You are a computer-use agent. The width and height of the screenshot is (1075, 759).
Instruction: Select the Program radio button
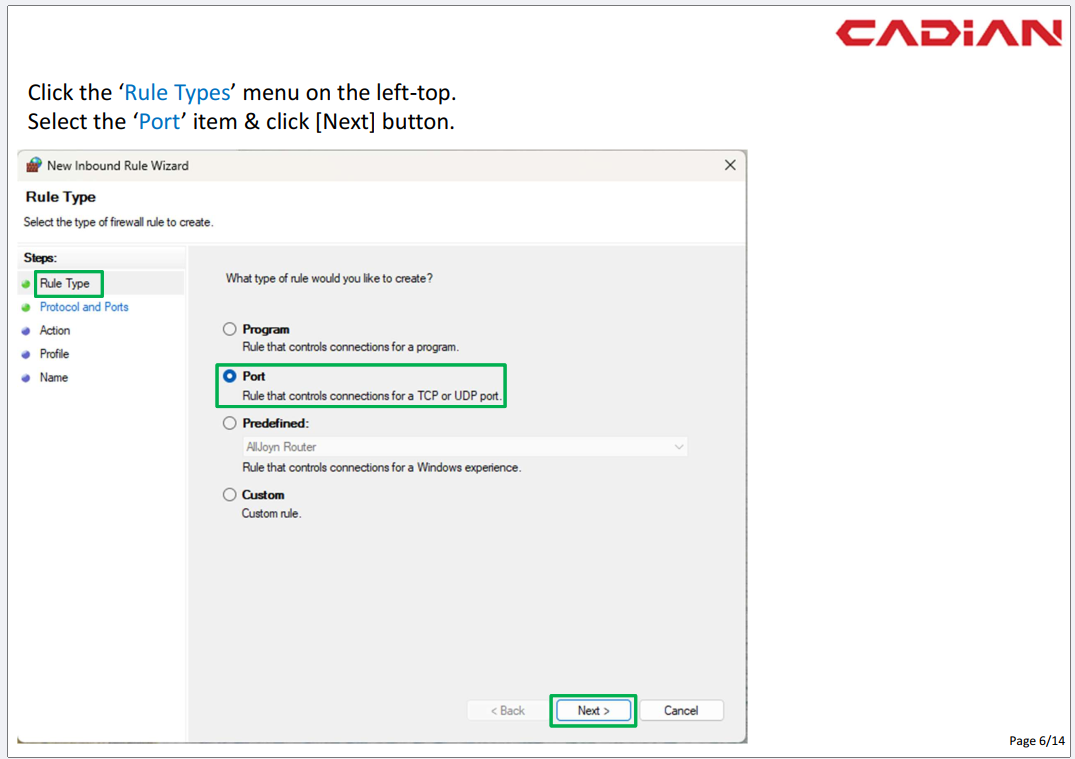230,329
